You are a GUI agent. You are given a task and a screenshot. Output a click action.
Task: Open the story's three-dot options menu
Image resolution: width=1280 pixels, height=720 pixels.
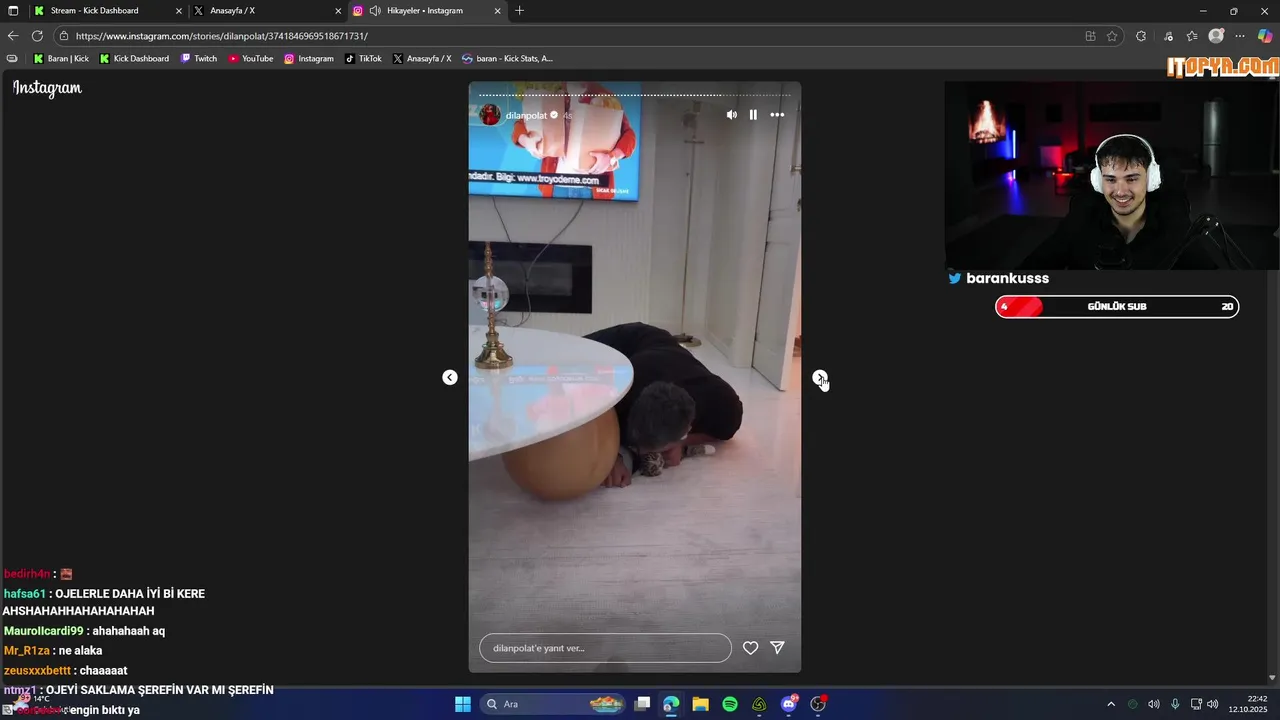777,115
